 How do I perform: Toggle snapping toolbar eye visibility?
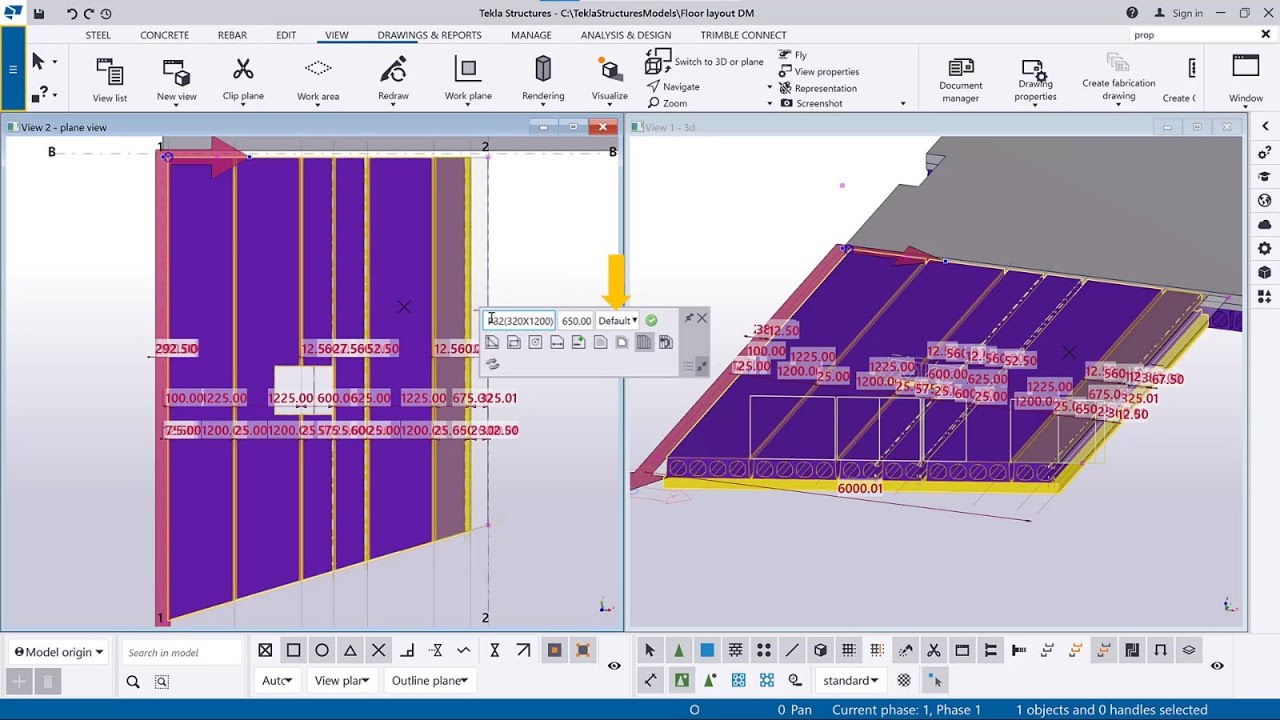(x=614, y=665)
